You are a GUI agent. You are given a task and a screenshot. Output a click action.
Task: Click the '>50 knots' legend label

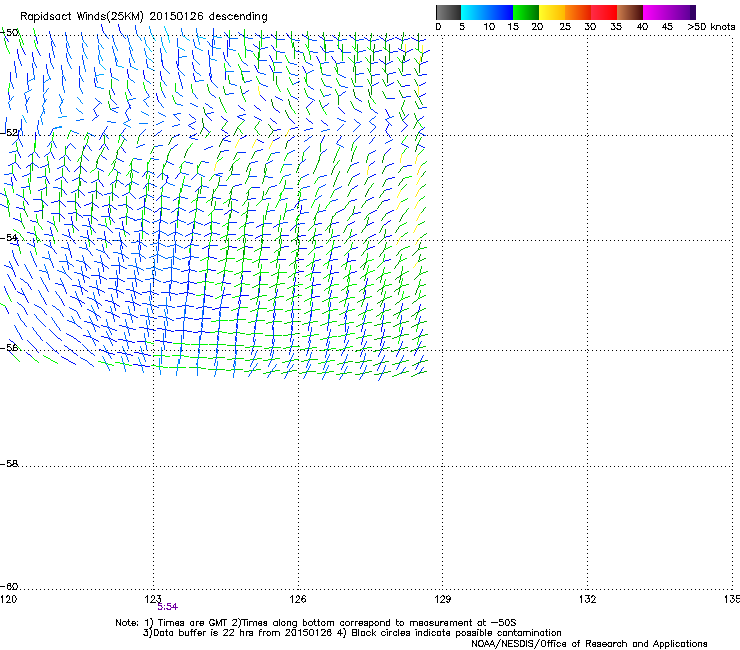pos(711,26)
